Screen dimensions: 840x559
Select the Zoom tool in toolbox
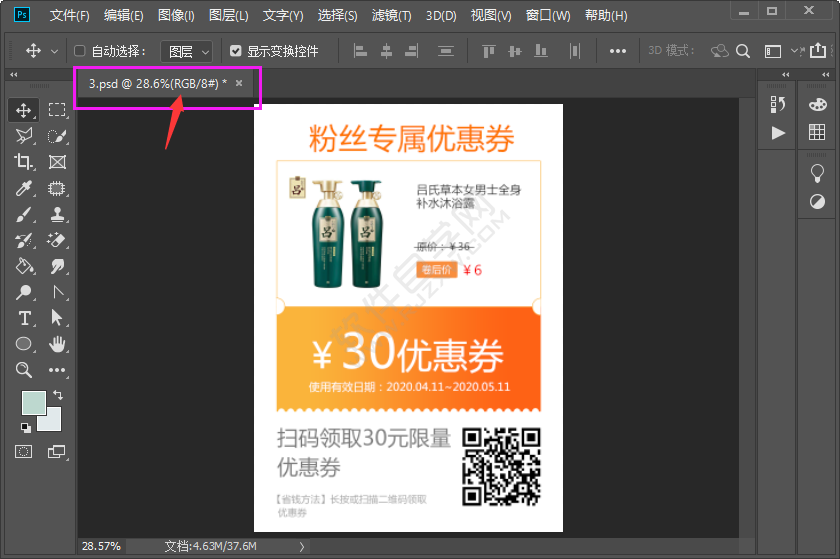click(24, 370)
